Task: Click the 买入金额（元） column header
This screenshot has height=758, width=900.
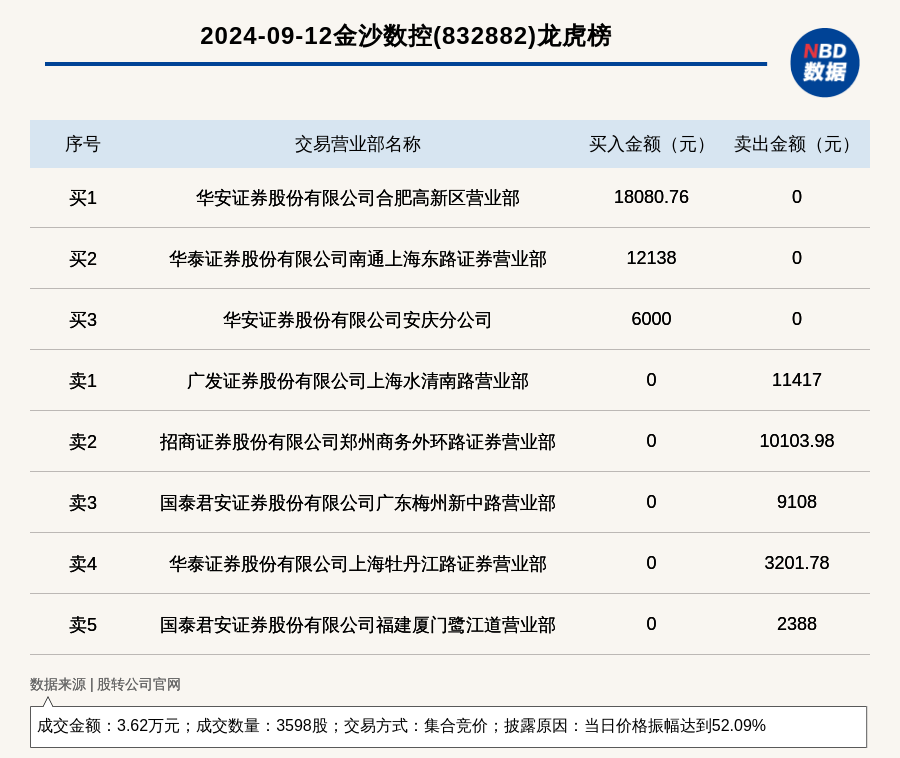Action: click(651, 144)
